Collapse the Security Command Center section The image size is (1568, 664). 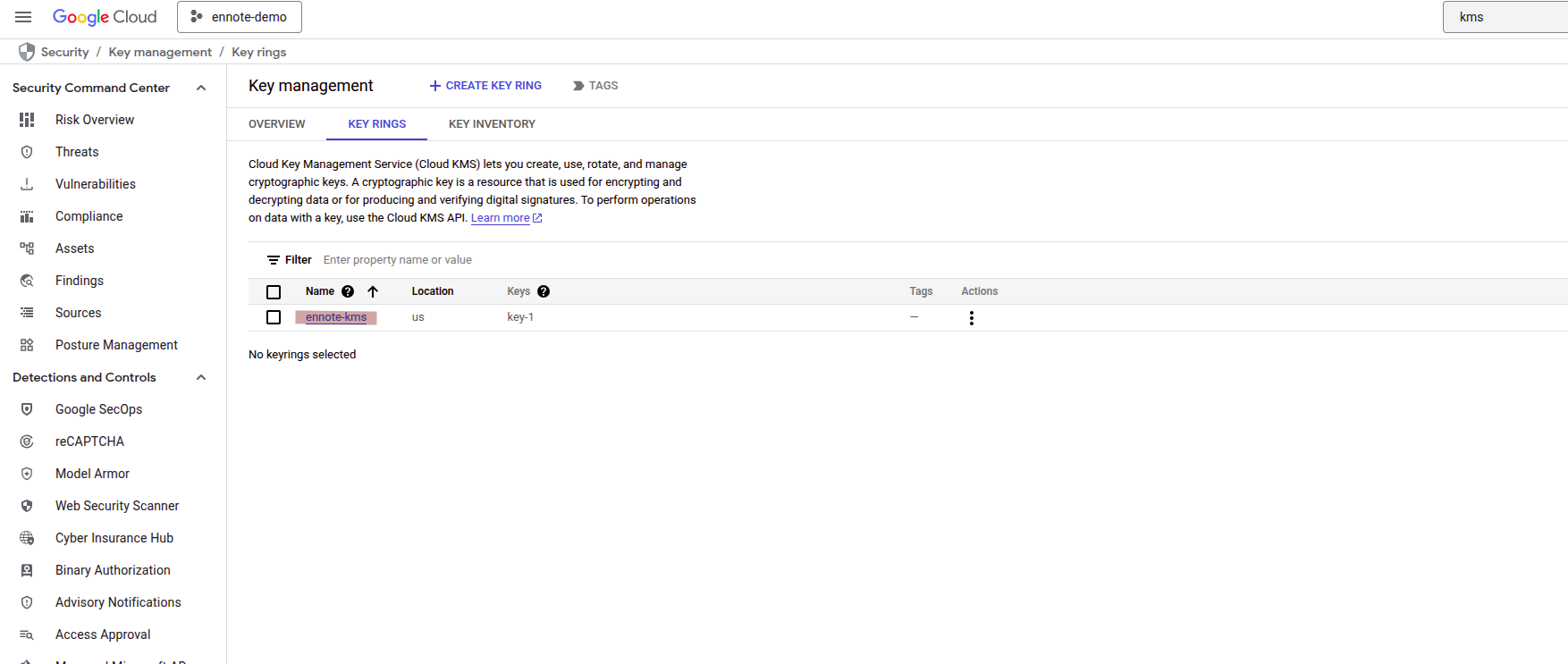(x=201, y=88)
